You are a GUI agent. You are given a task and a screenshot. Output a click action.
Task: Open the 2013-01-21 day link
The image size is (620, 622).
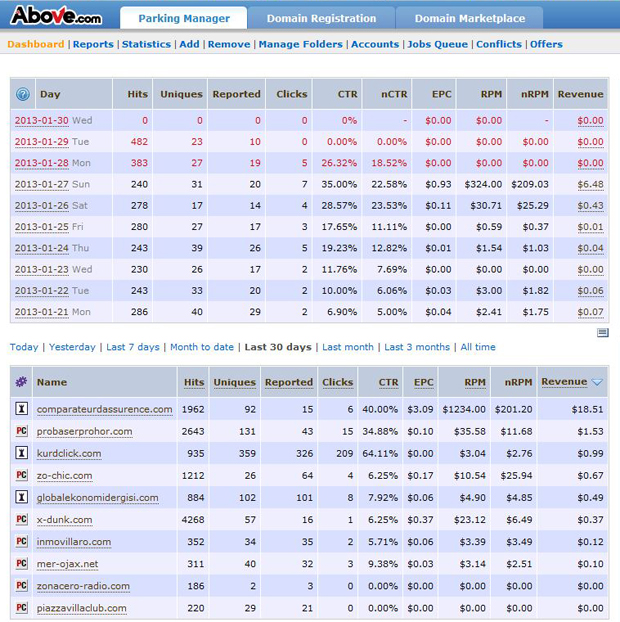click(x=42, y=312)
